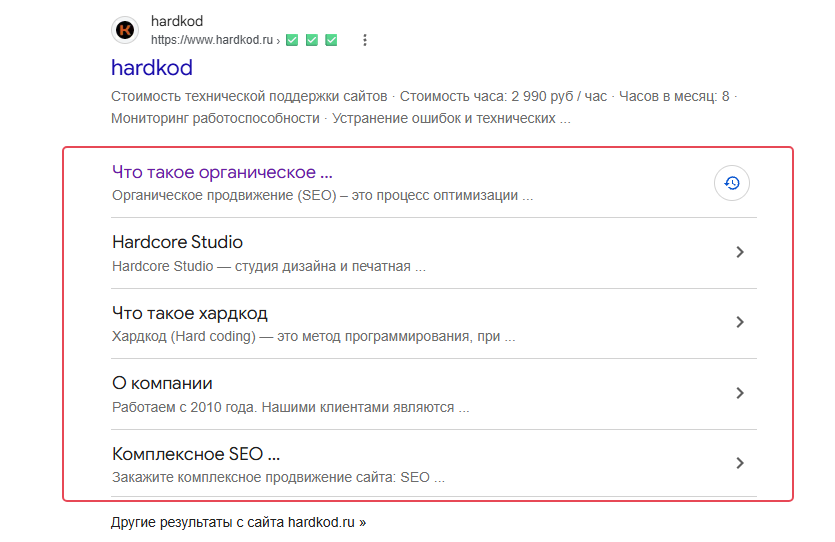Open the "Что такое органическое ..." sitelink
The image size is (835, 542).
[222, 172]
